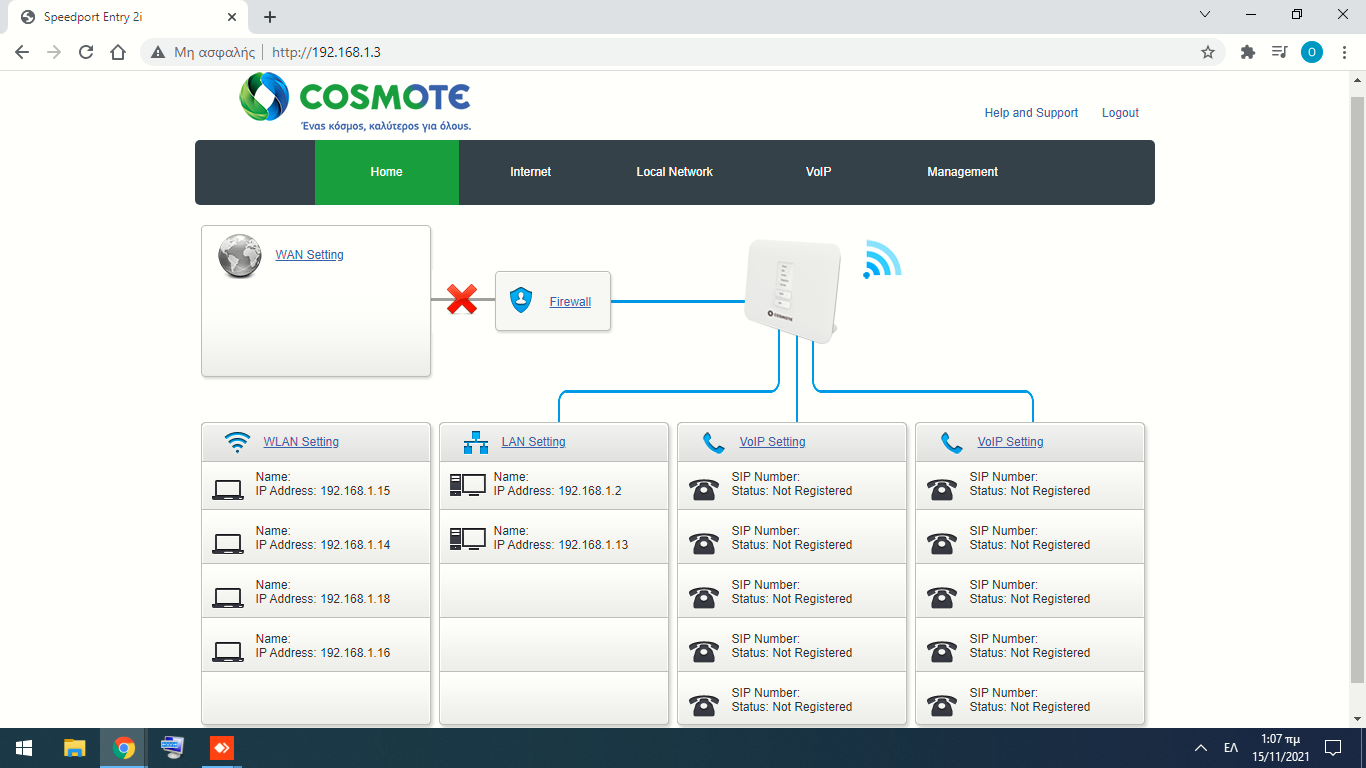The height and width of the screenshot is (768, 1366).
Task: Click desktop PC icon for 192.168.1.2
Action: point(467,485)
